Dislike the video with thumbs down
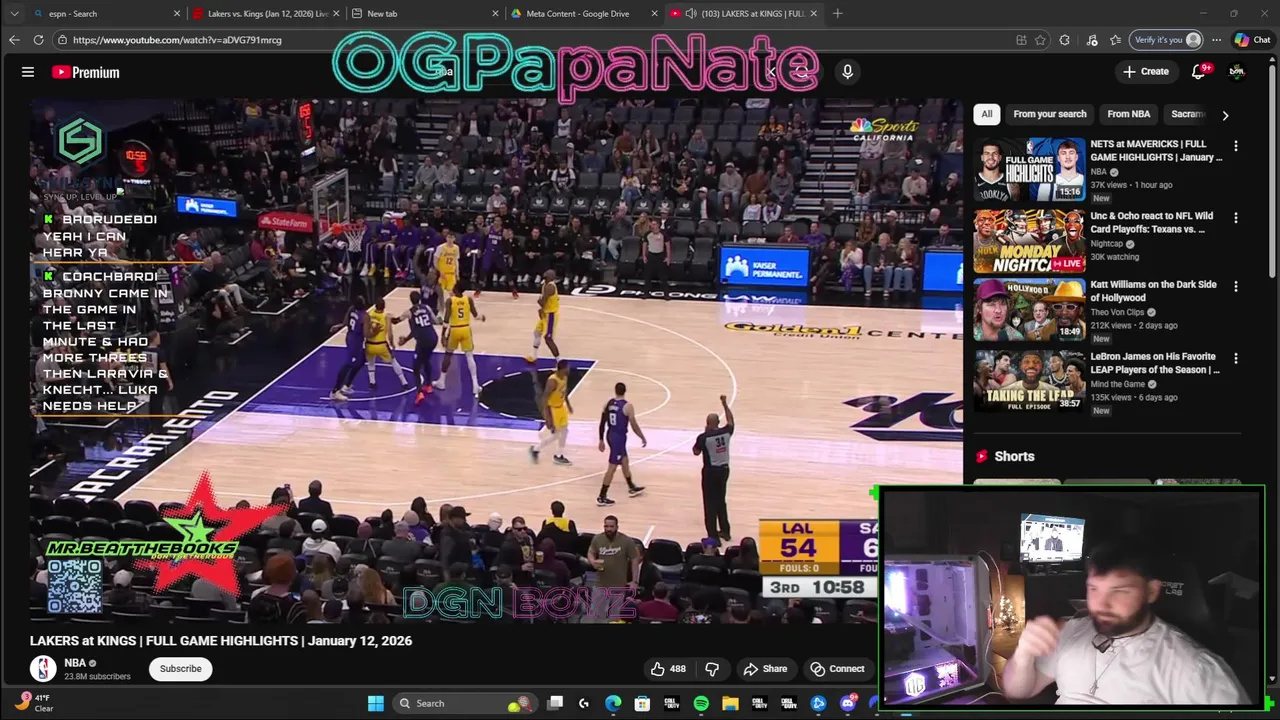Image resolution: width=1280 pixels, height=720 pixels. (x=712, y=668)
